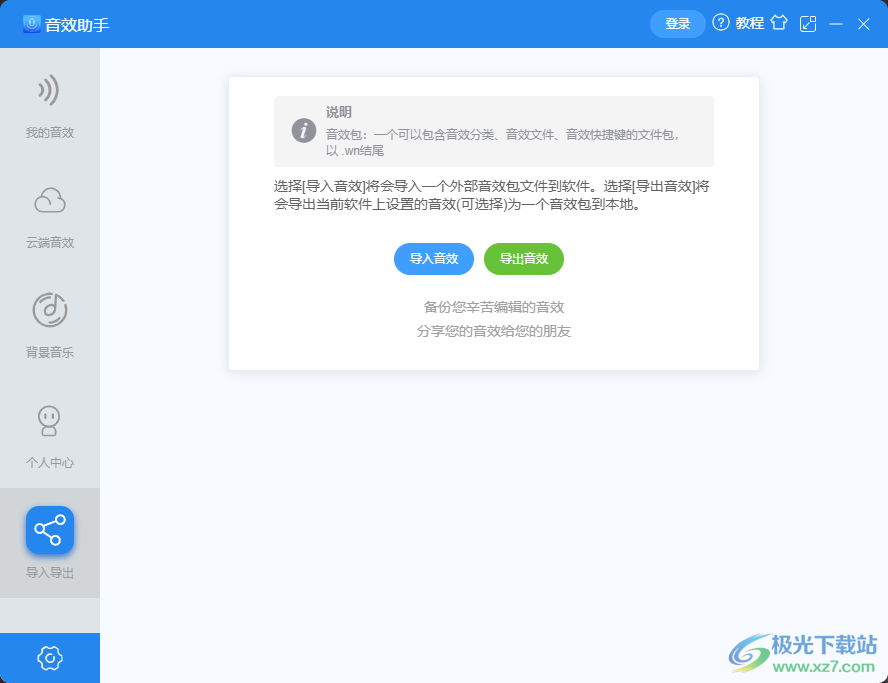888x683 pixels.
Task: Switch to mini mode with the expand icon
Action: coord(809,22)
